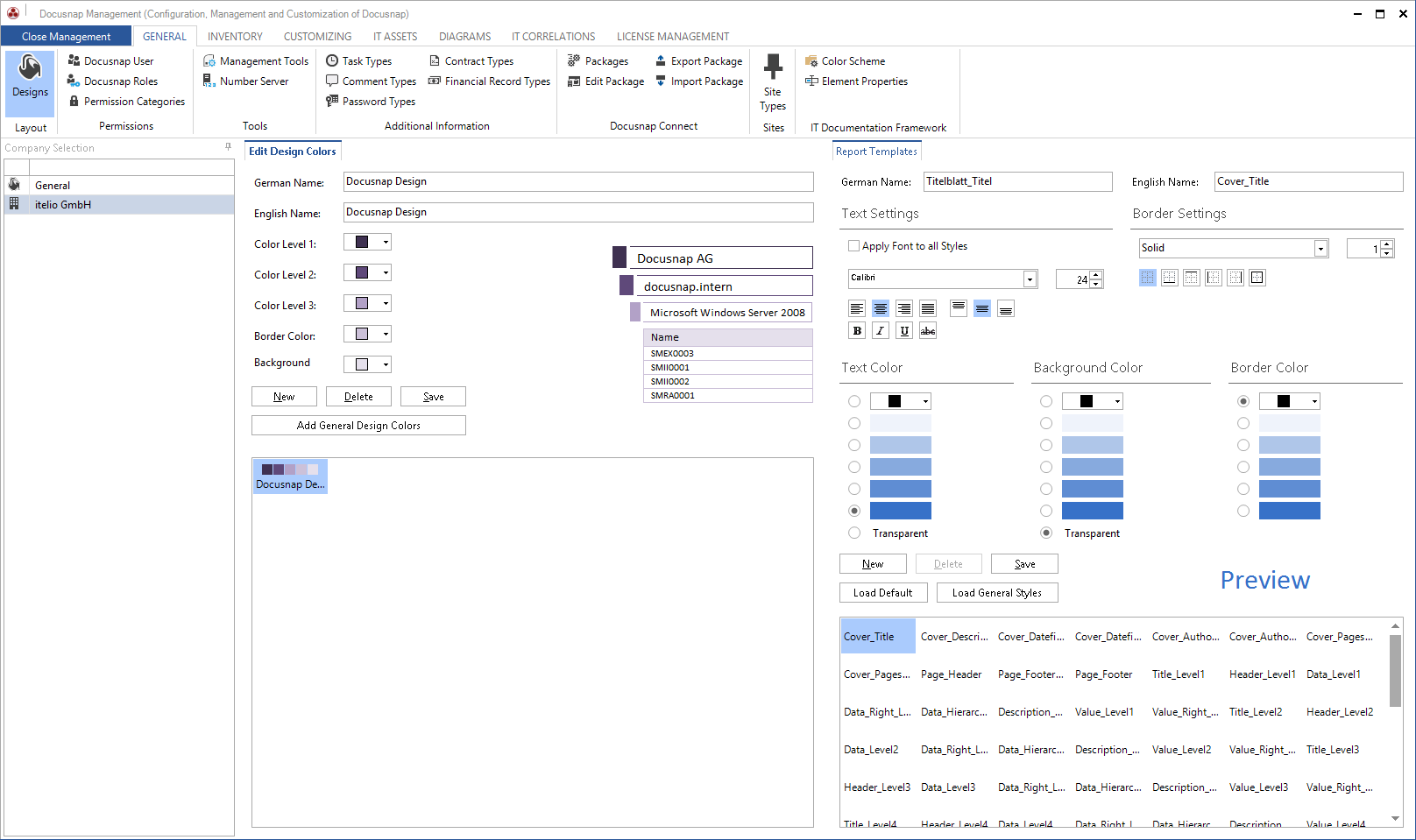Click Load Default button

pos(883,593)
